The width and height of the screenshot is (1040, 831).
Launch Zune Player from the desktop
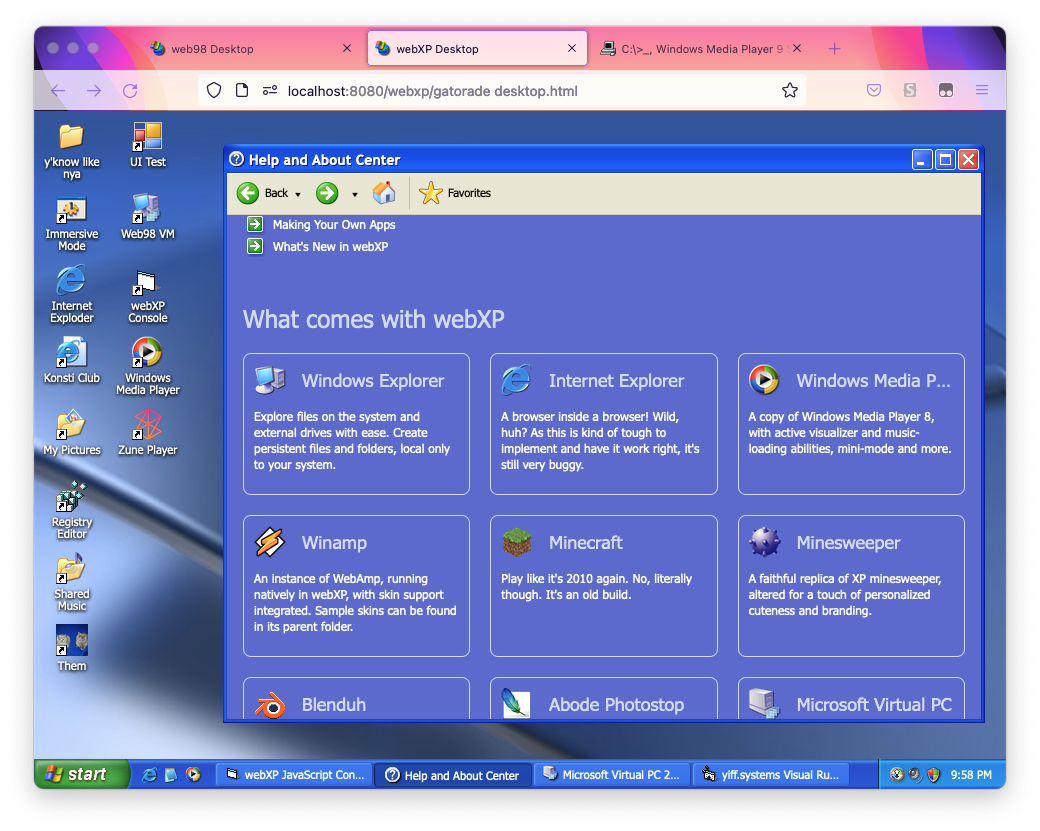click(x=148, y=427)
